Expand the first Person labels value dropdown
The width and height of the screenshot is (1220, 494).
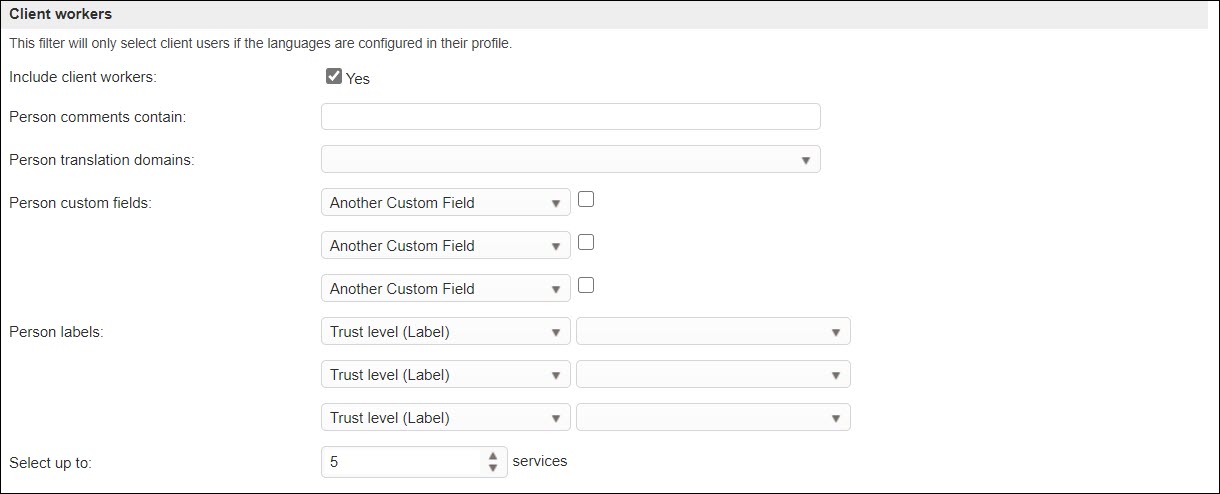pos(713,332)
